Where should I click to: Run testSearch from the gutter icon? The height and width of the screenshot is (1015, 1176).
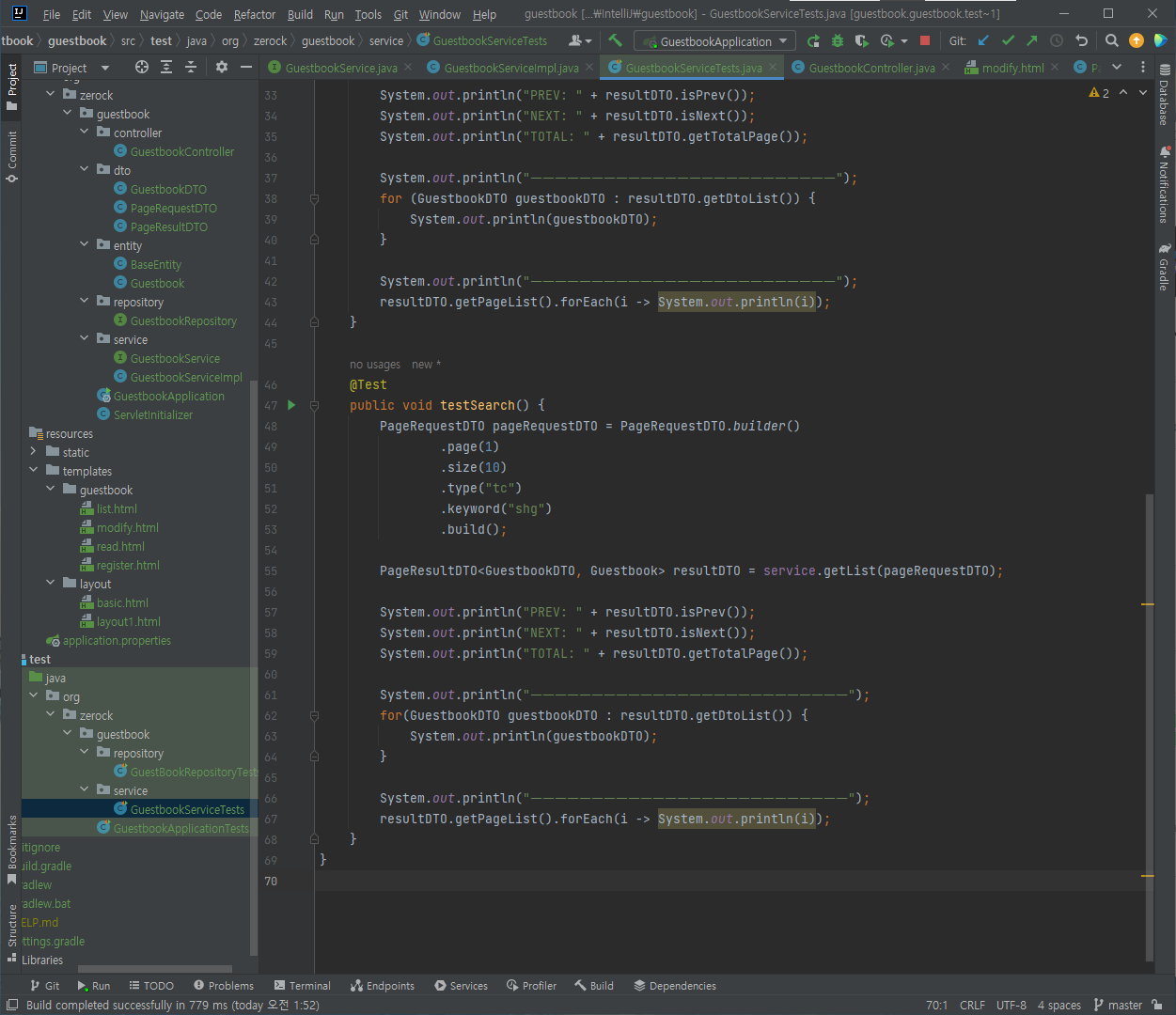(291, 405)
